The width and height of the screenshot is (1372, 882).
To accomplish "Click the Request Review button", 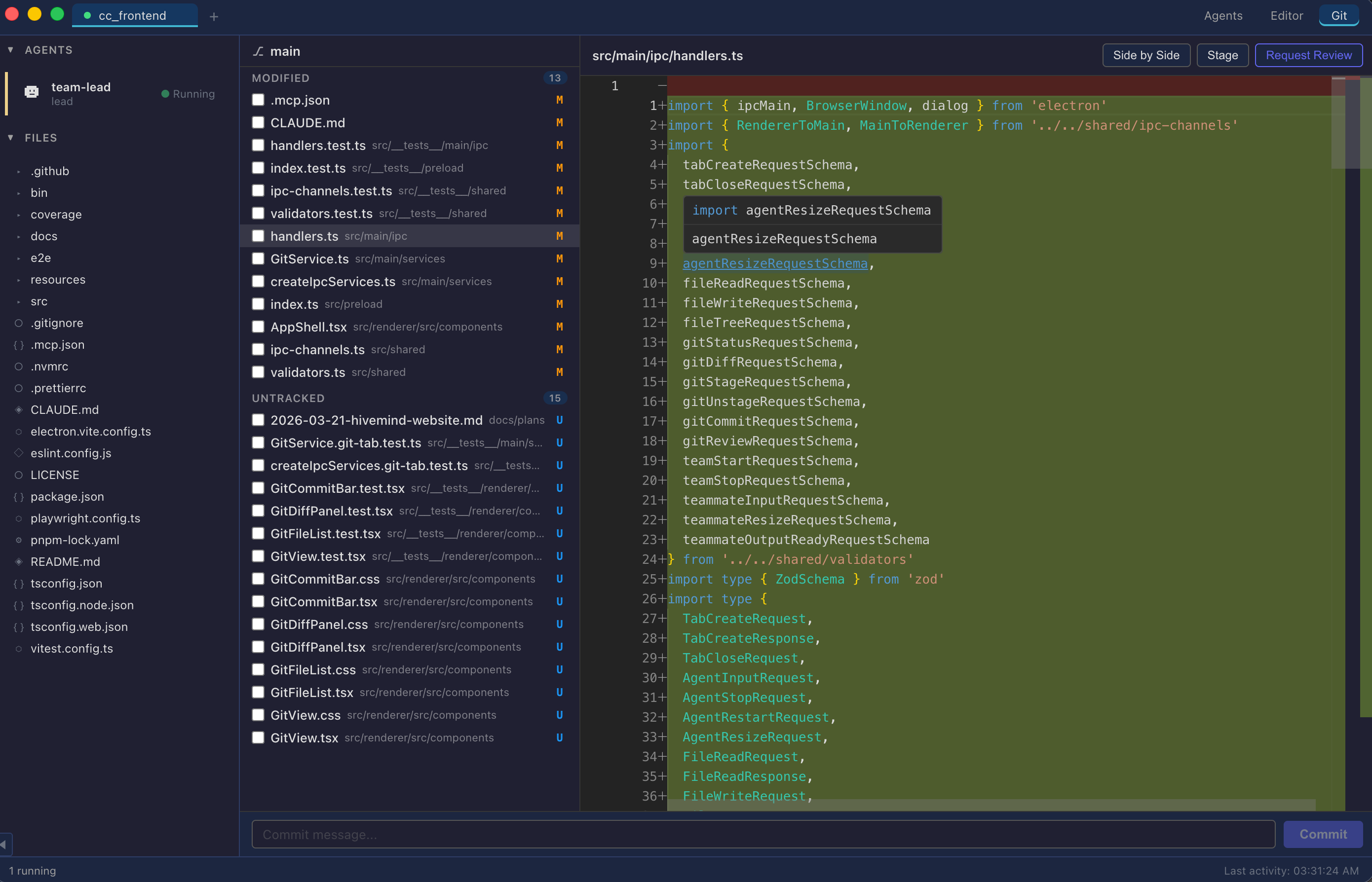I will pyautogui.click(x=1308, y=55).
